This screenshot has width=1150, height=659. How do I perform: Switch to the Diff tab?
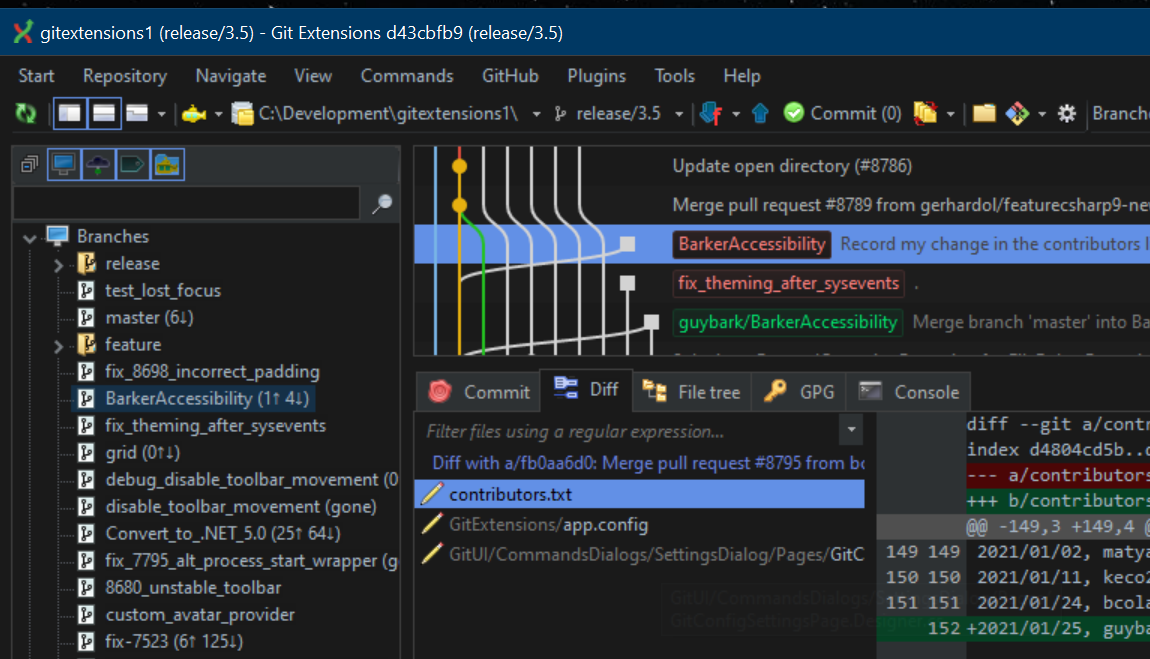pos(586,389)
